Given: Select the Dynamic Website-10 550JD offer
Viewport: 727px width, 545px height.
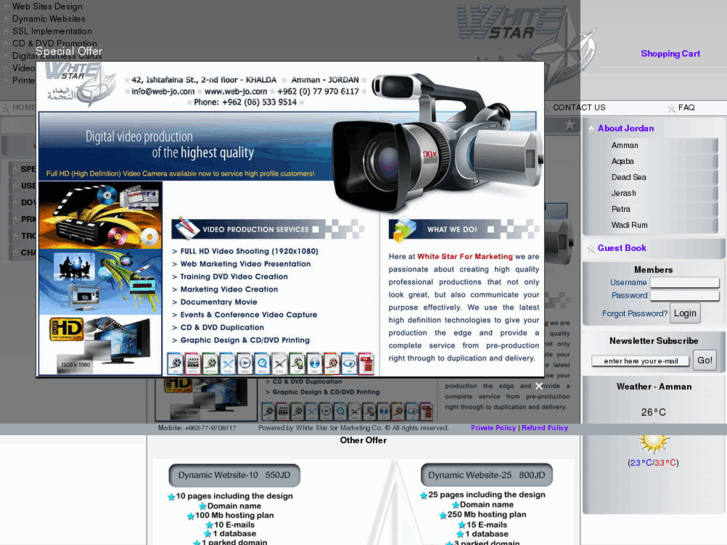Looking at the screenshot, I should [x=234, y=475].
